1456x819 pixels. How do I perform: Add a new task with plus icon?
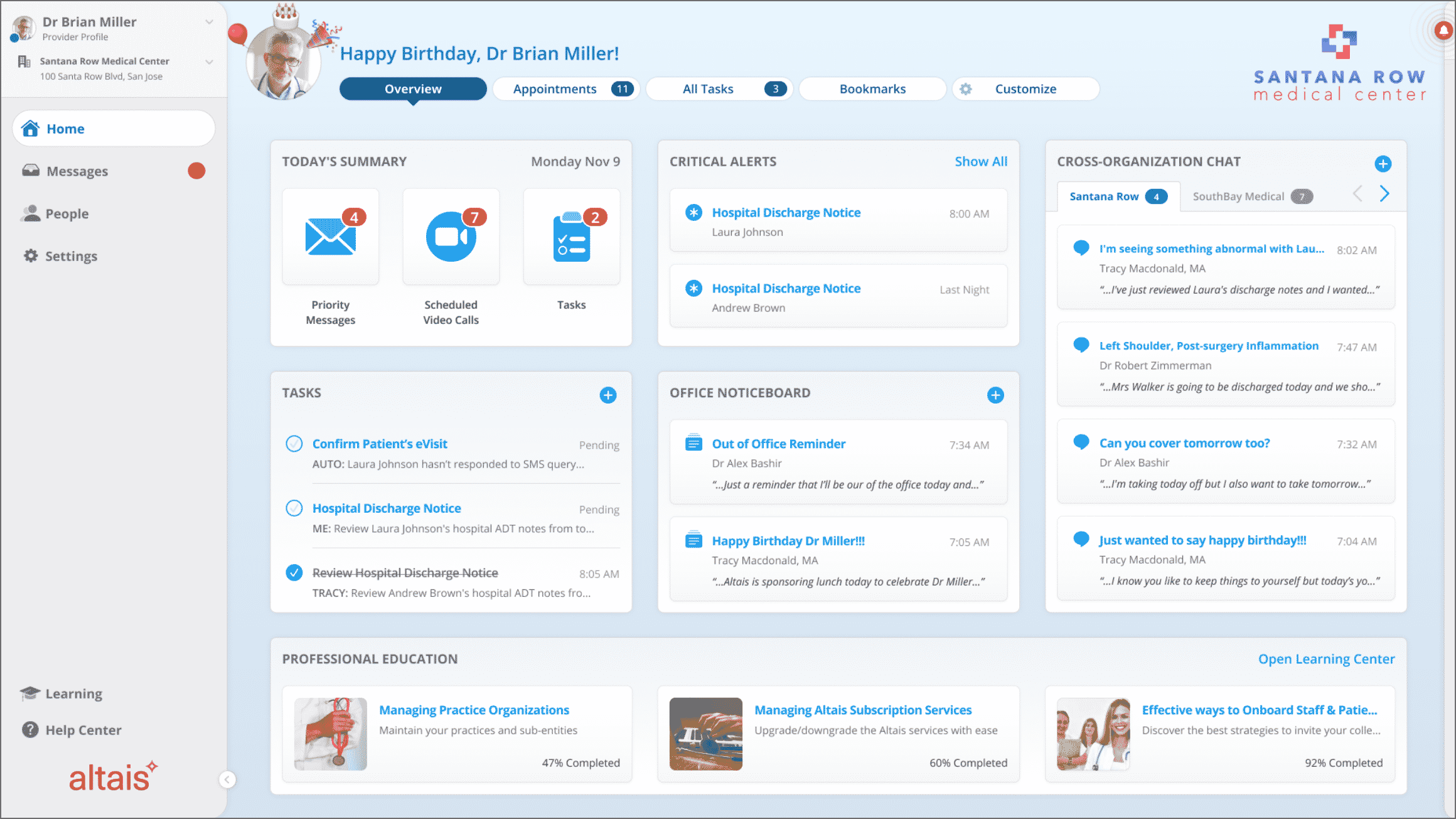pos(608,395)
